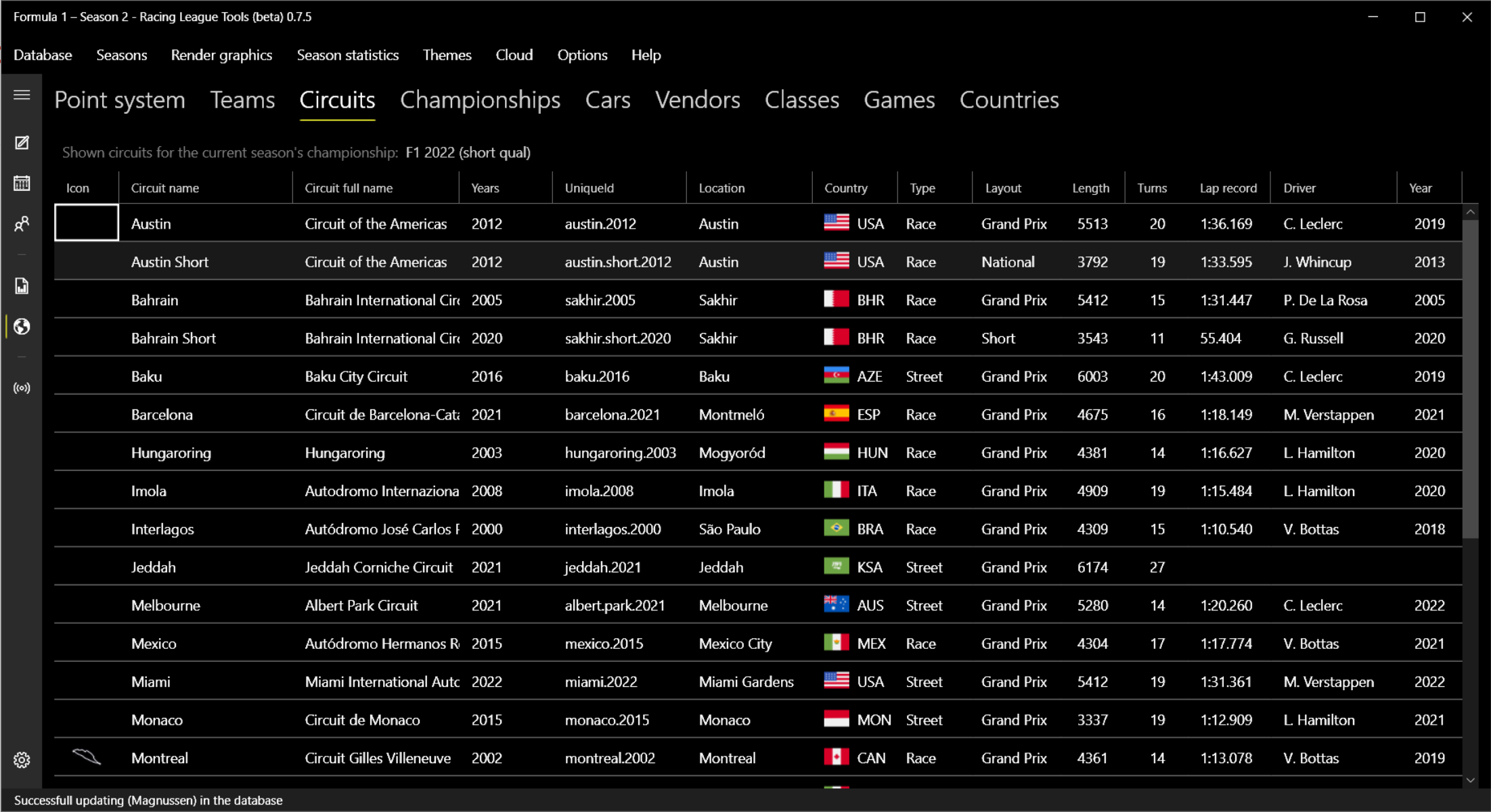Open the calendar sidebar icon
The height and width of the screenshot is (812, 1491).
22,183
